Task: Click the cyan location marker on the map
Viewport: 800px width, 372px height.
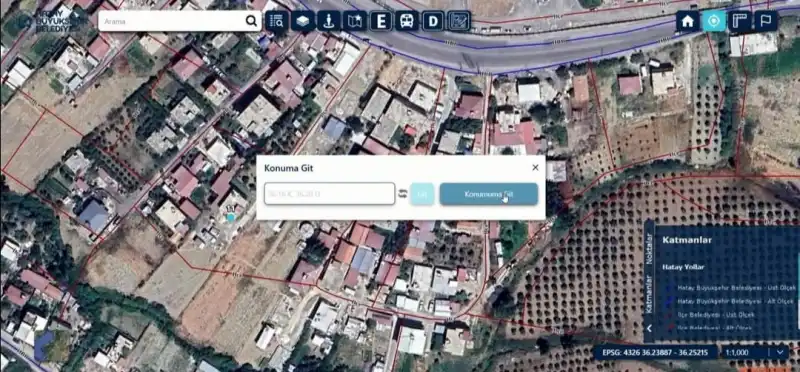Action: pyautogui.click(x=231, y=217)
